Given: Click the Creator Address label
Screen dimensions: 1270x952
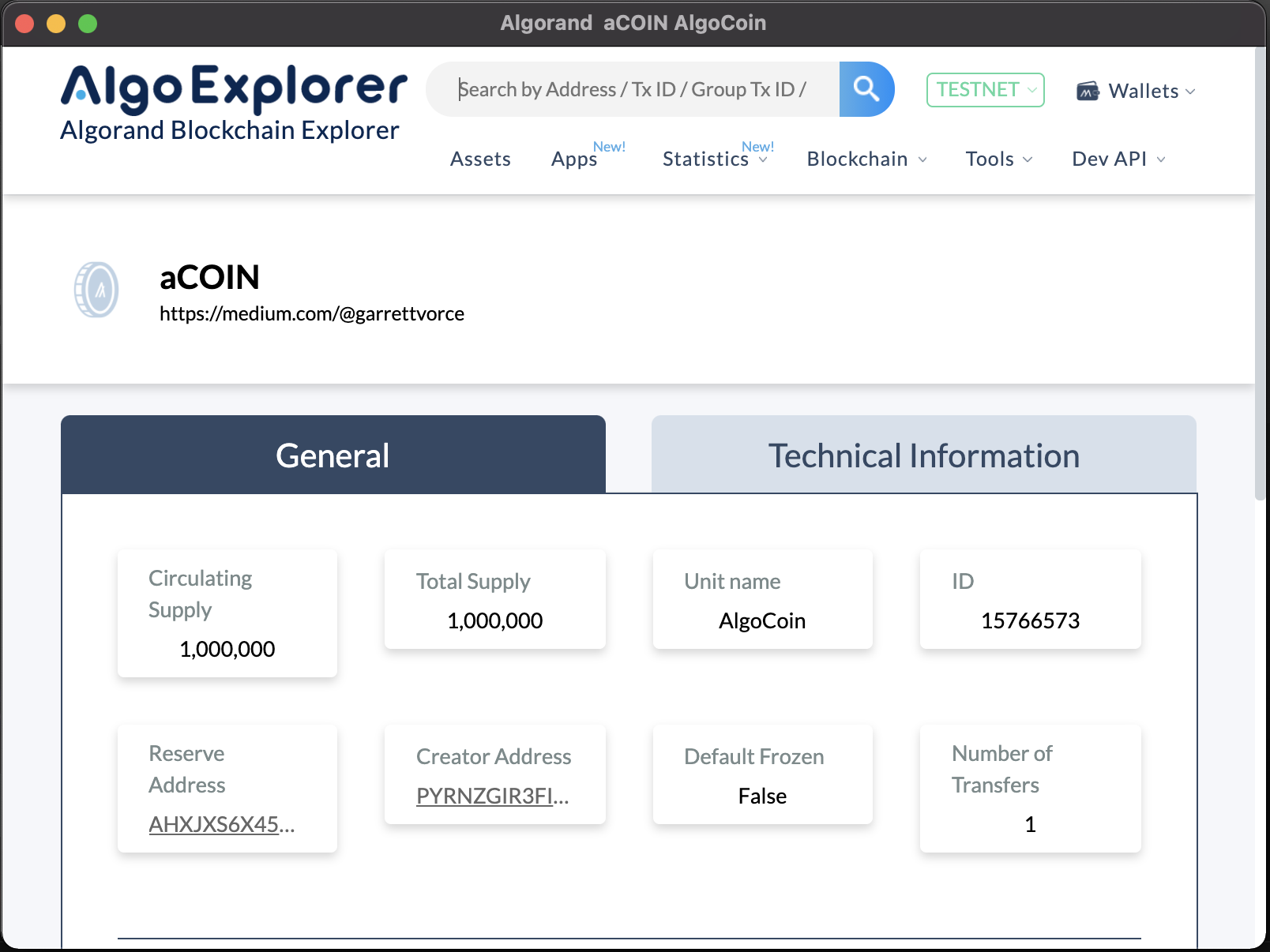Looking at the screenshot, I should coord(494,756).
